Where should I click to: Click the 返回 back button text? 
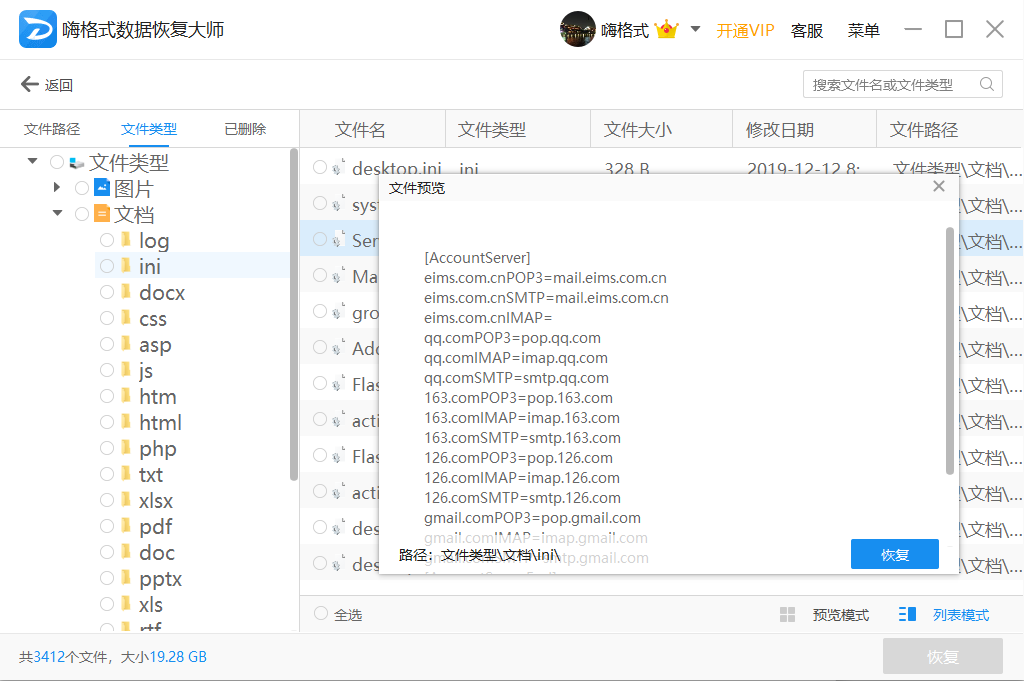58,86
